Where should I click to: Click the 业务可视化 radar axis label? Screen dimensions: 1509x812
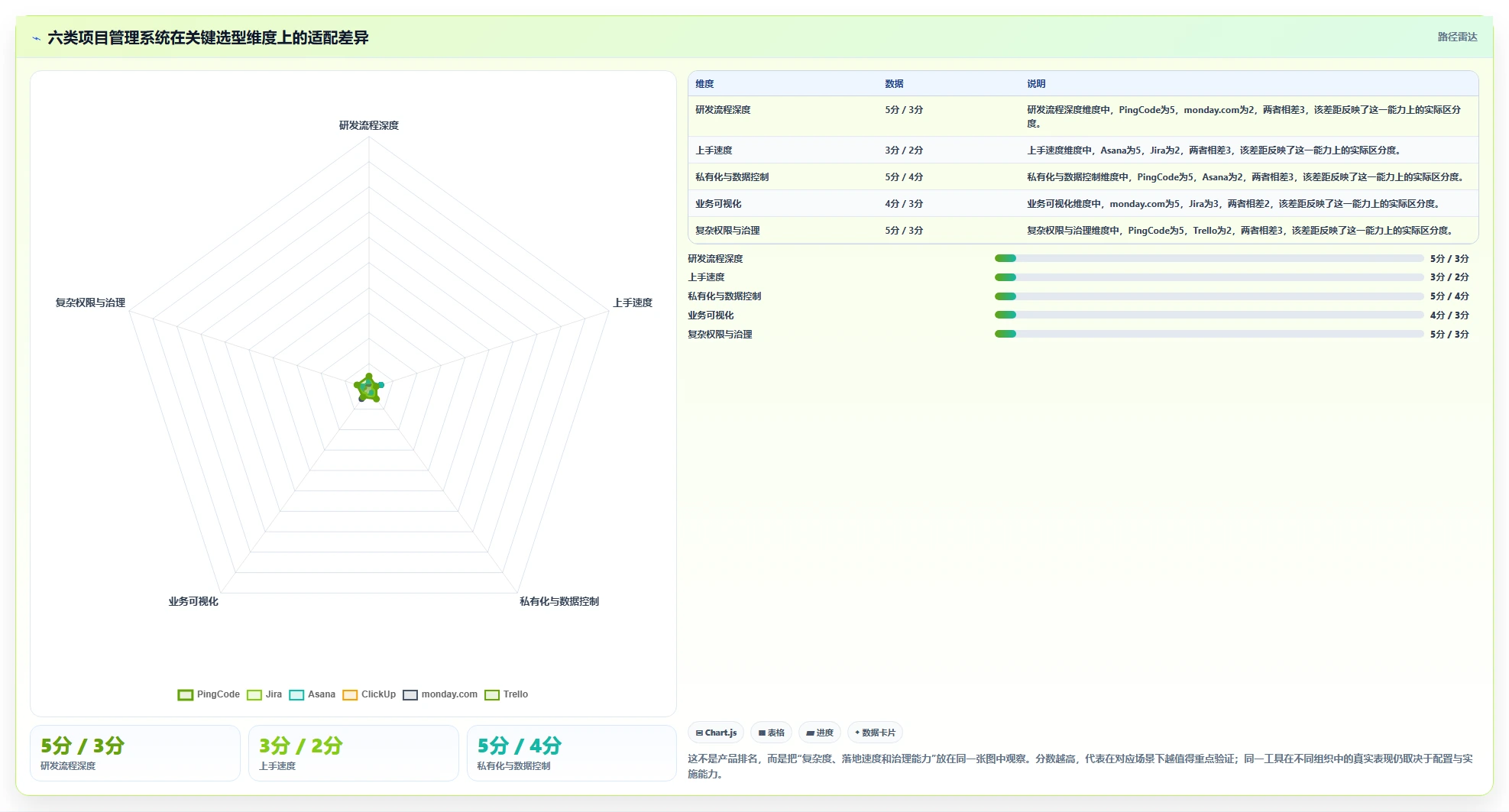point(193,601)
